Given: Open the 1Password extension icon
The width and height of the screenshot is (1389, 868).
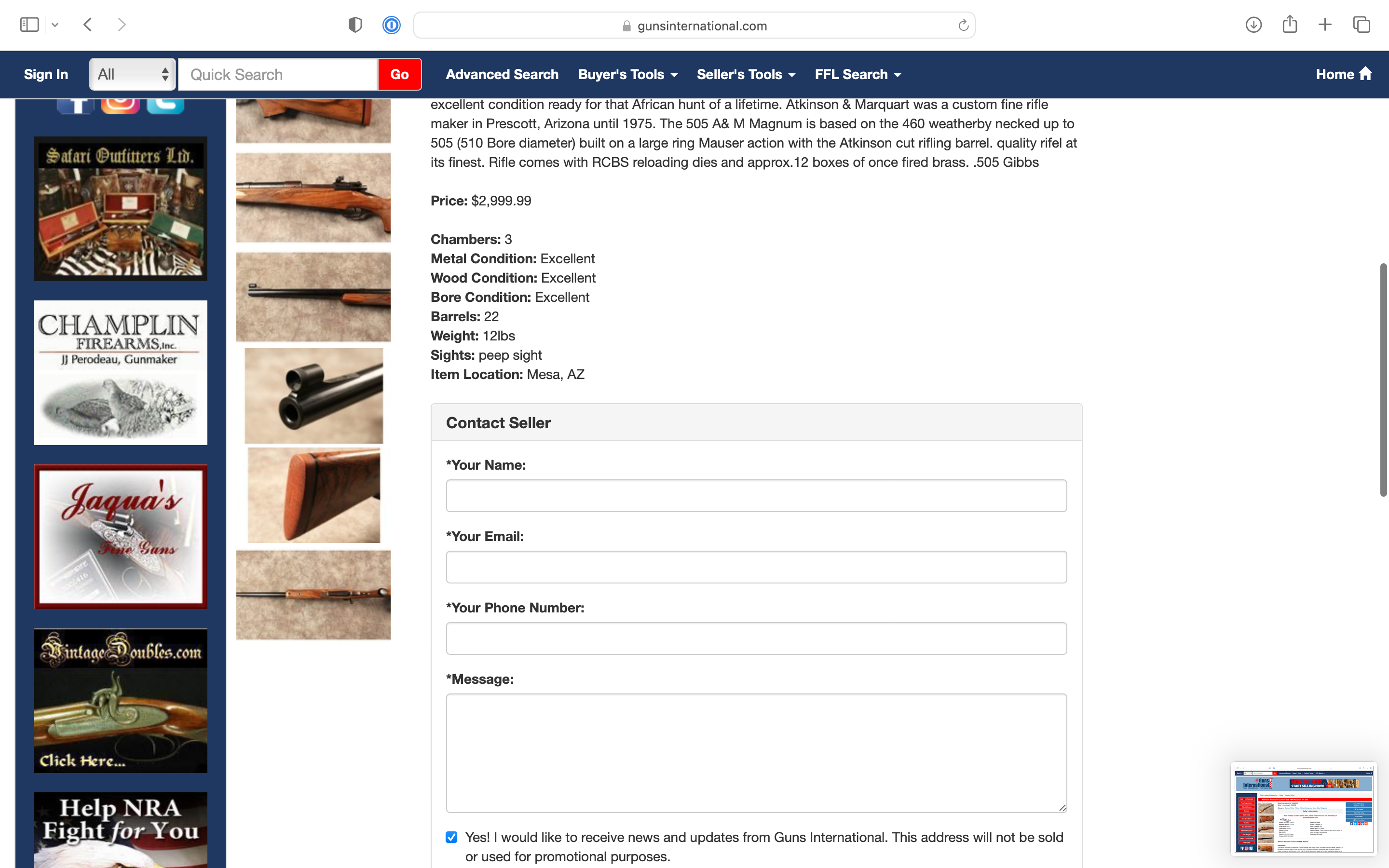Looking at the screenshot, I should coord(392,25).
